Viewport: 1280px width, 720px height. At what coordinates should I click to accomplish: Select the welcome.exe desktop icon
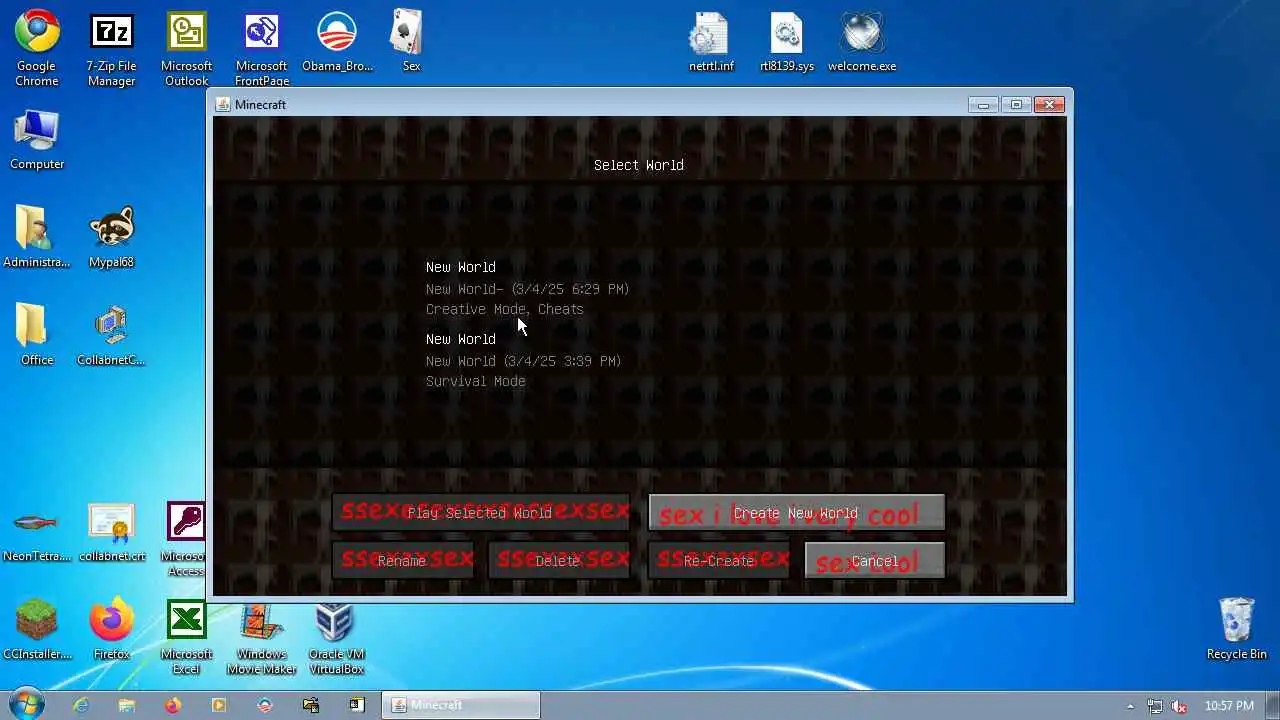[862, 42]
